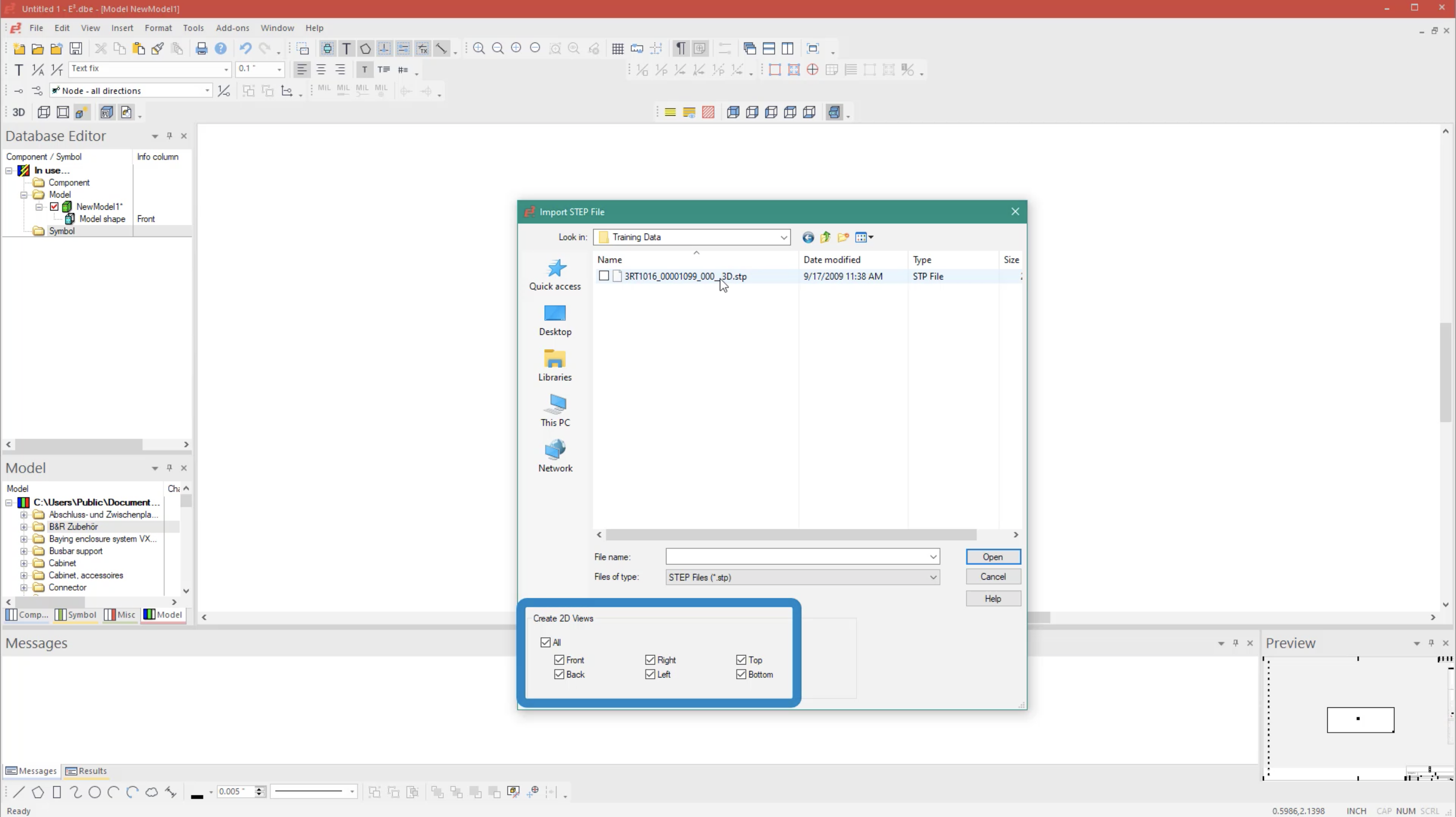Screen dimensions: 1456x817
Task: Open the File name history dropdown
Action: pos(933,557)
